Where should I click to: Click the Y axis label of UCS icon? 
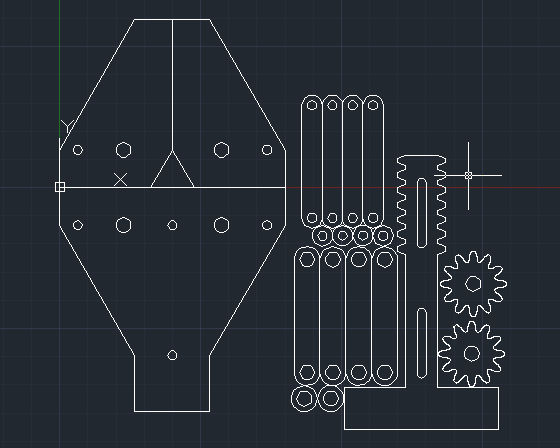coord(67,126)
